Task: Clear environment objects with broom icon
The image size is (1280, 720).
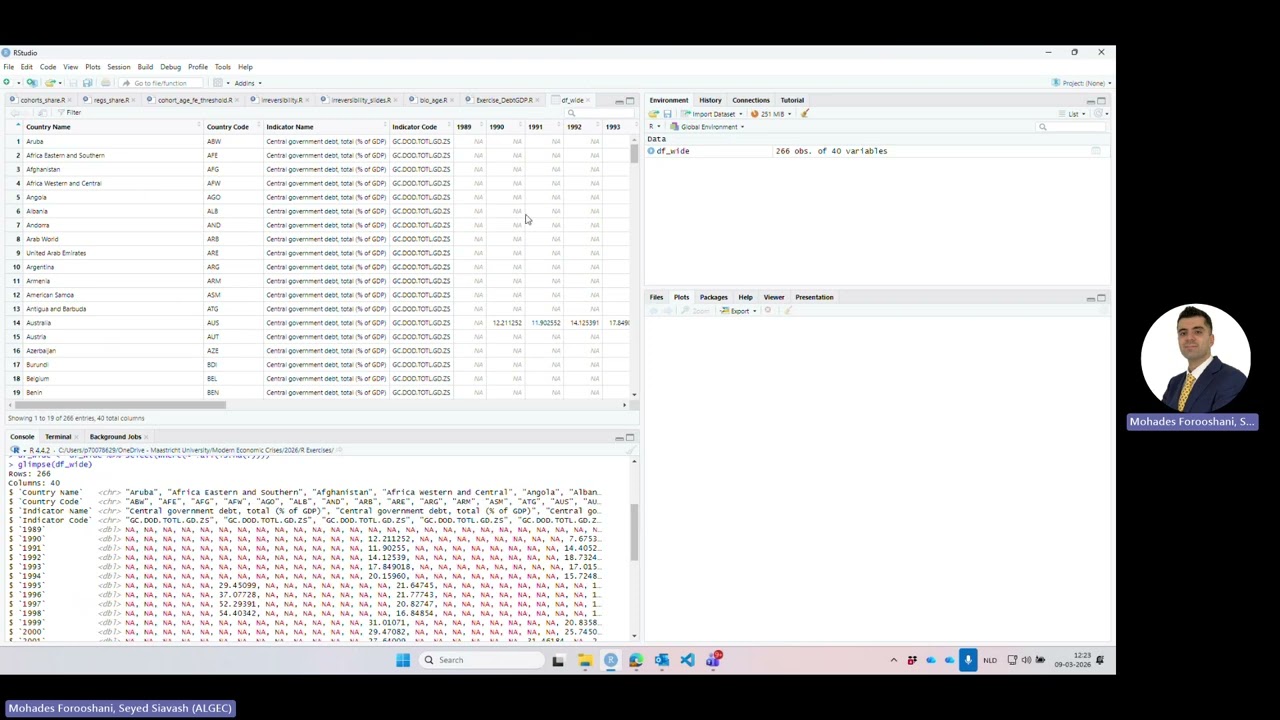Action: pos(804,114)
